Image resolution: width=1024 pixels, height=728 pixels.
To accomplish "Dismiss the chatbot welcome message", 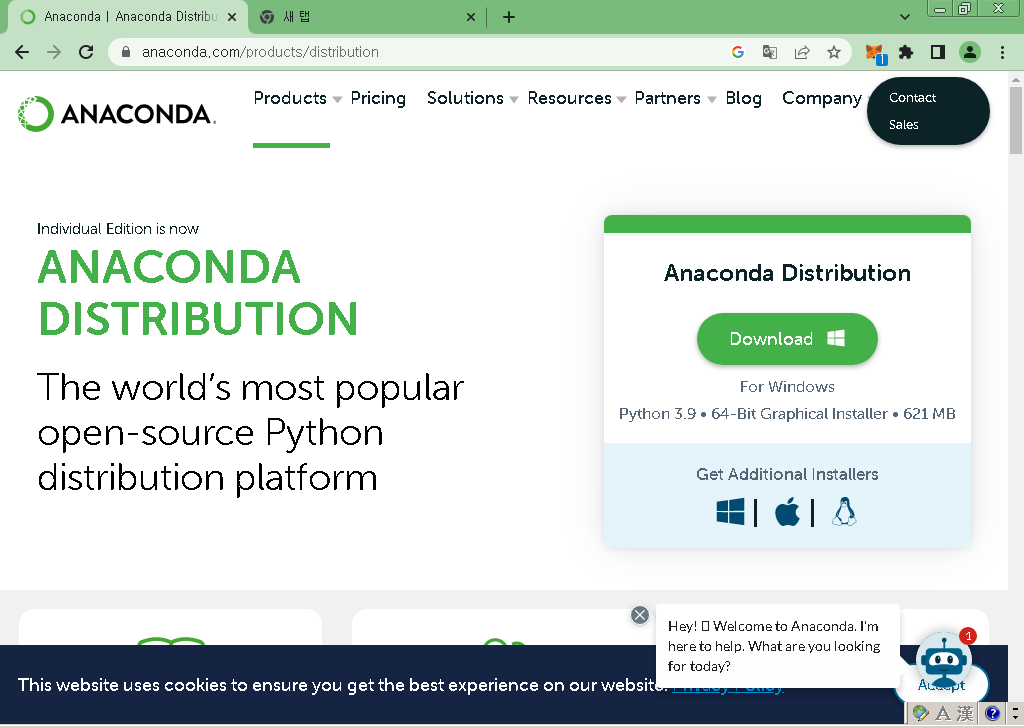I will click(x=640, y=615).
